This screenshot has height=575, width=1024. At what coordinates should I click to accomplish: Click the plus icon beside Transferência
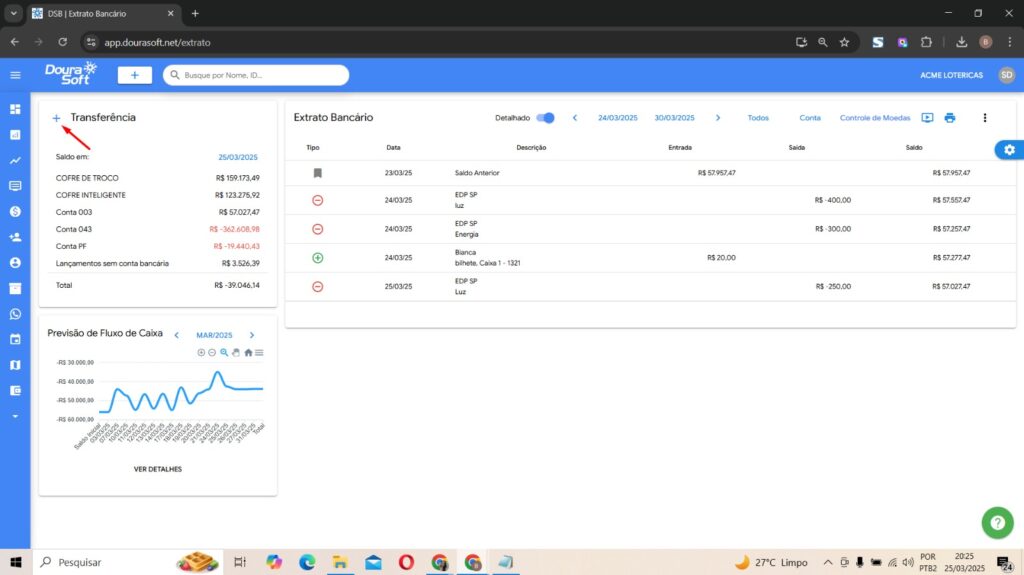point(56,118)
